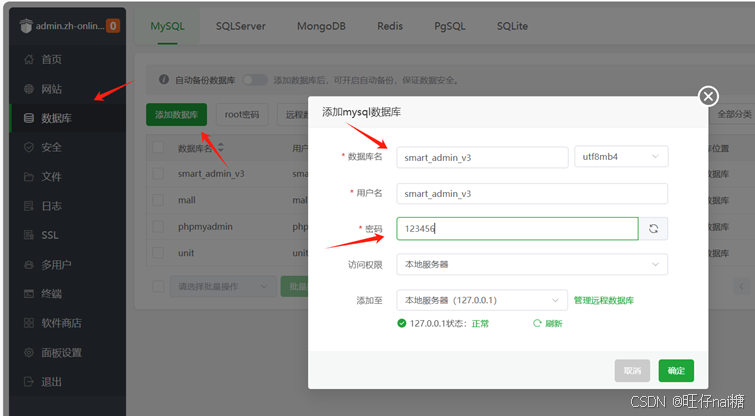The width and height of the screenshot is (755, 416).
Task: Check the smart_admin_v3 row checkbox
Action: pos(158,173)
